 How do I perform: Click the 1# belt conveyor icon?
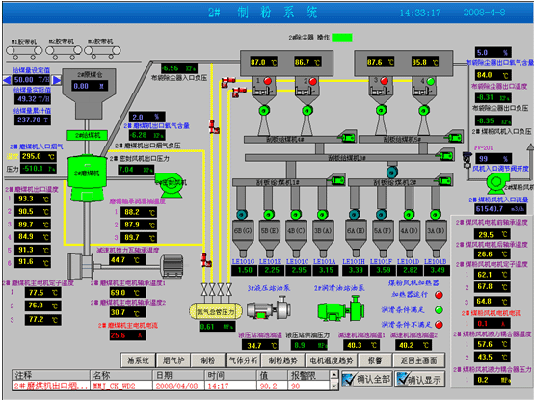24,51
